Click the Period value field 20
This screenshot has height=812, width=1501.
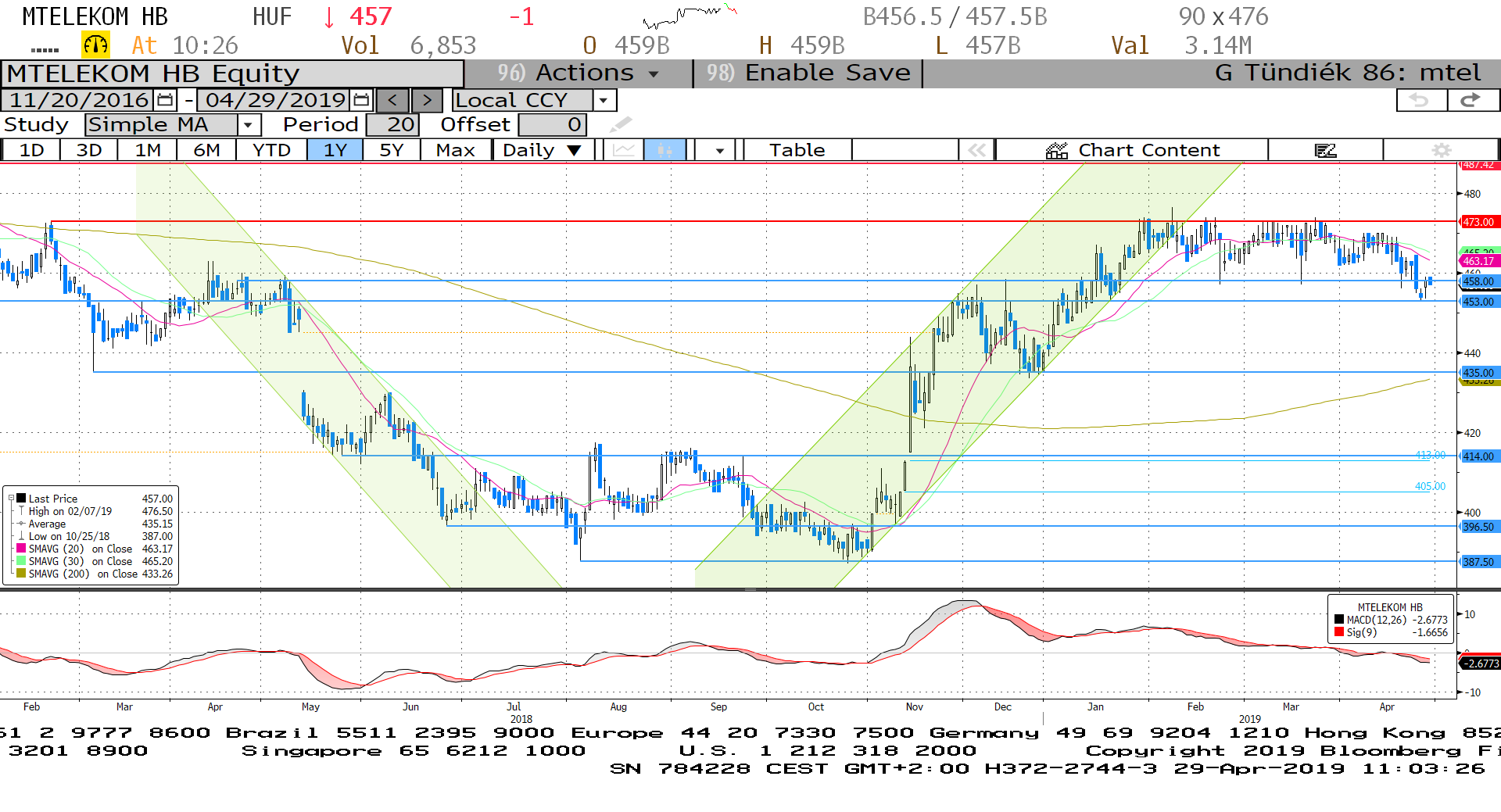click(393, 125)
